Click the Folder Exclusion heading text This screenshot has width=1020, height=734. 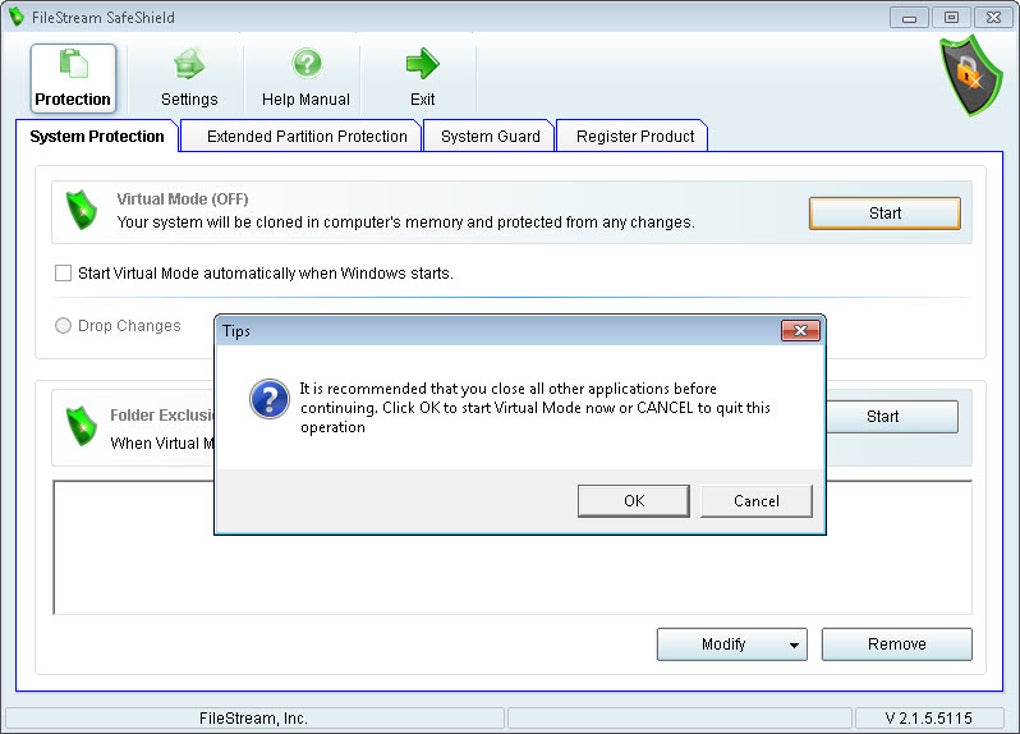(162, 415)
